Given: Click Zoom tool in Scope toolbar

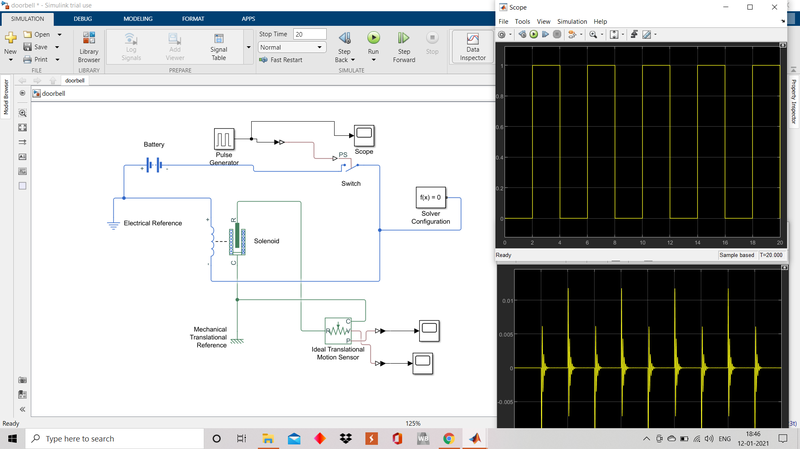Looking at the screenshot, I should (x=593, y=35).
